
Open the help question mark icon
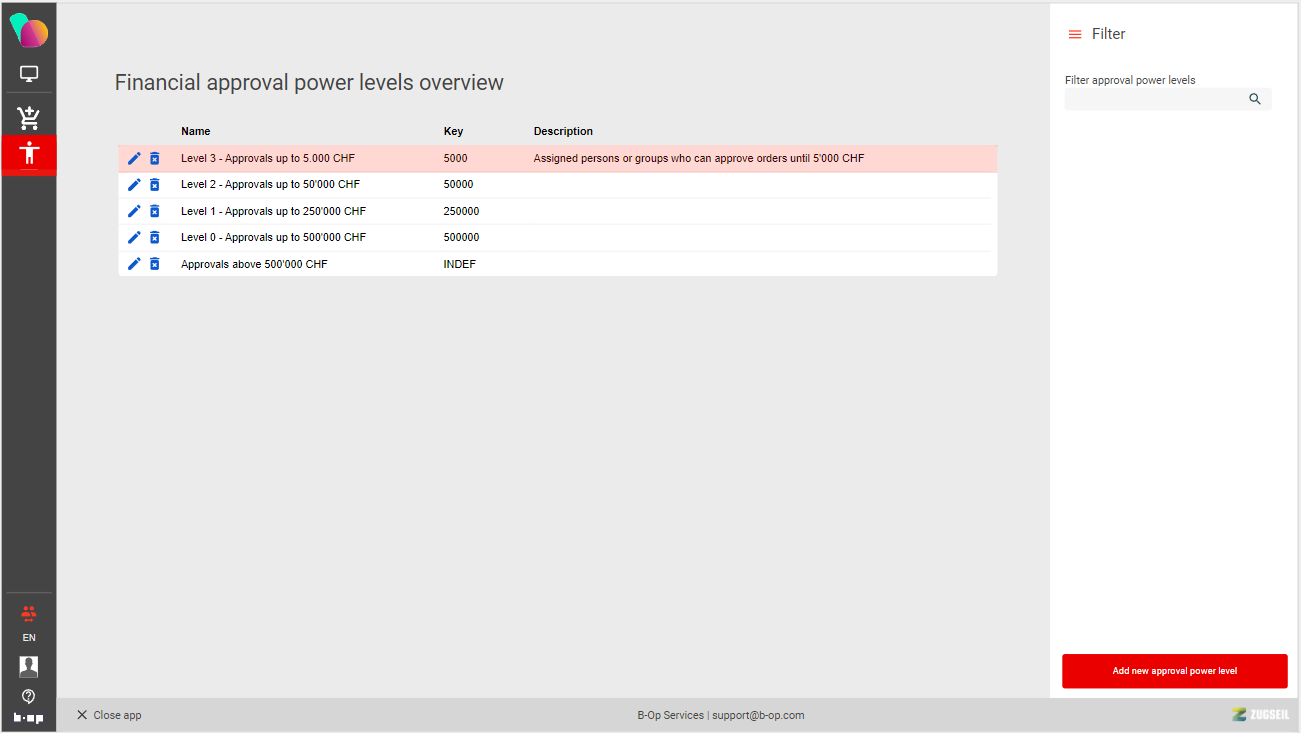tap(29, 696)
